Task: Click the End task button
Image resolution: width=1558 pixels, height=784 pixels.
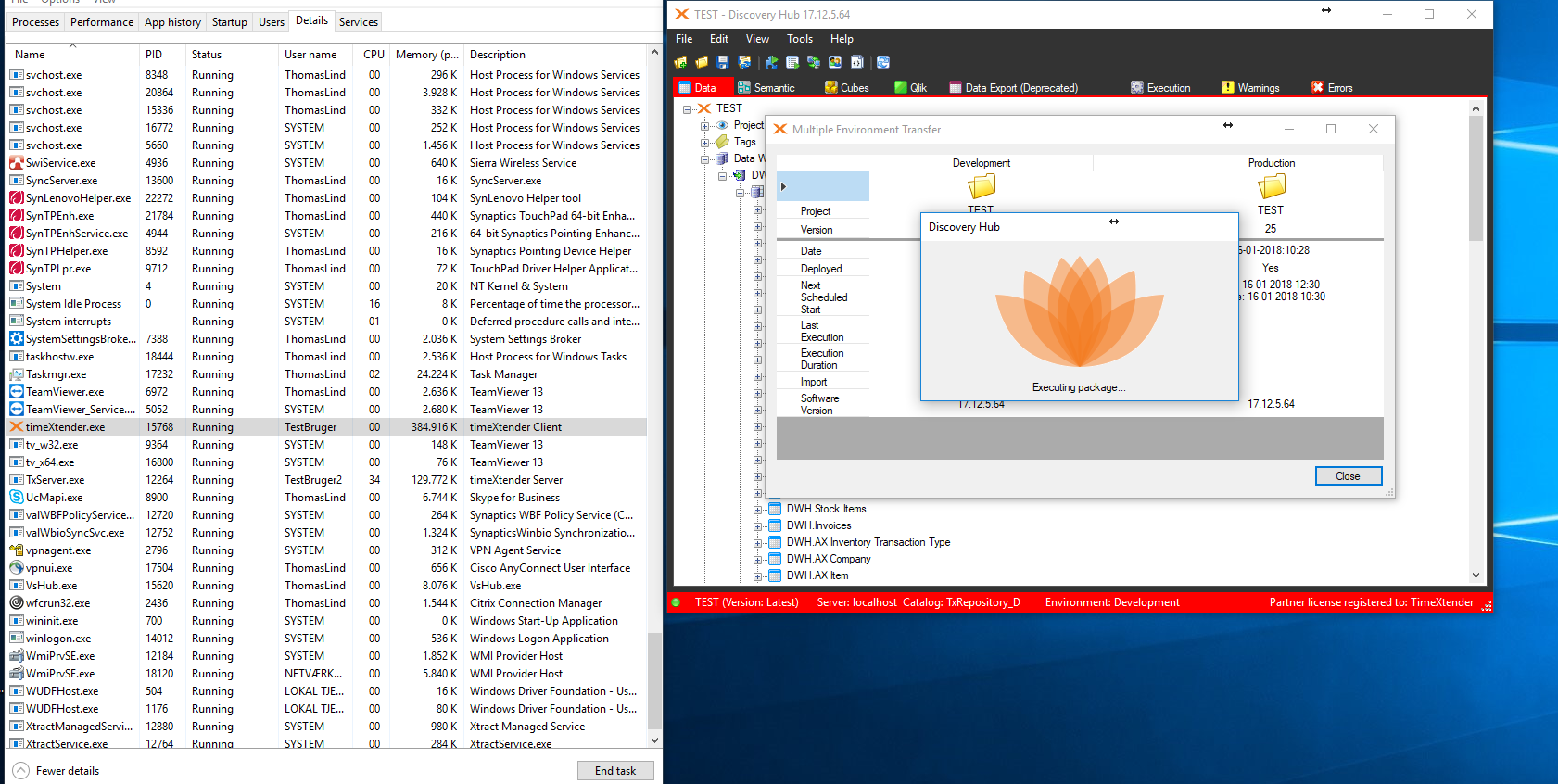Action: (x=615, y=771)
